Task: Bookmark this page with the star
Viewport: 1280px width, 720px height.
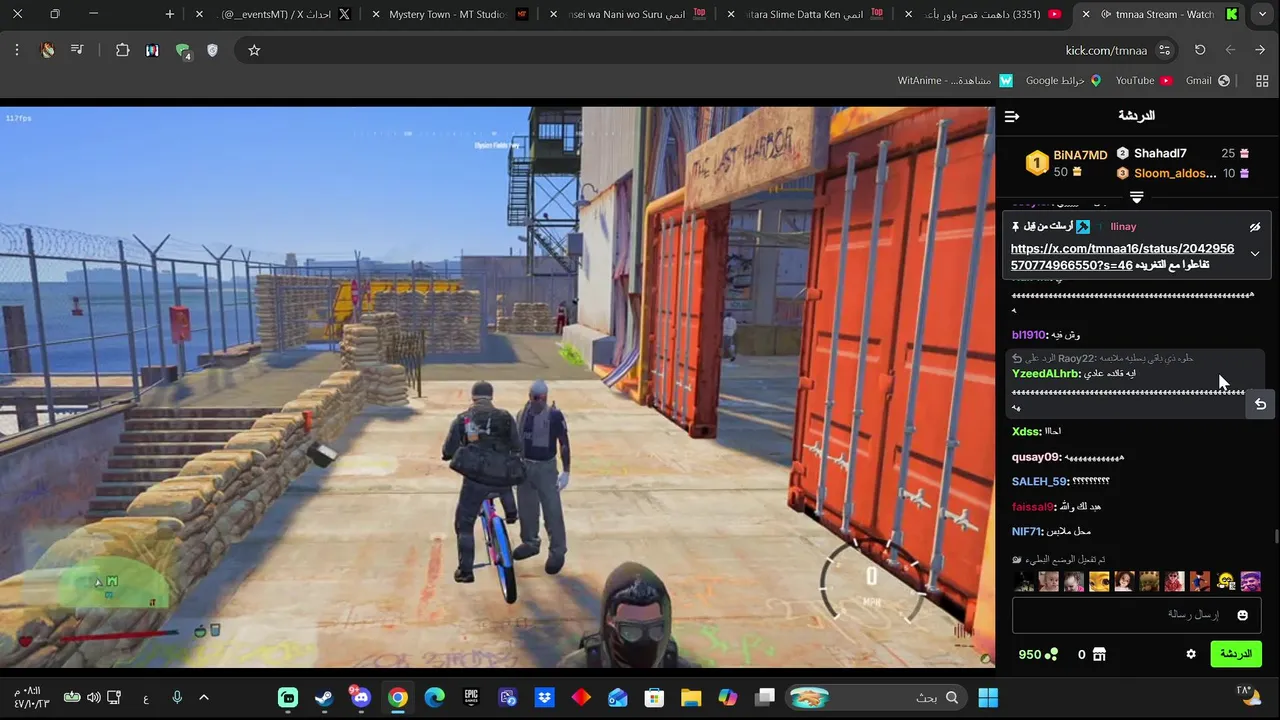Action: click(x=254, y=50)
